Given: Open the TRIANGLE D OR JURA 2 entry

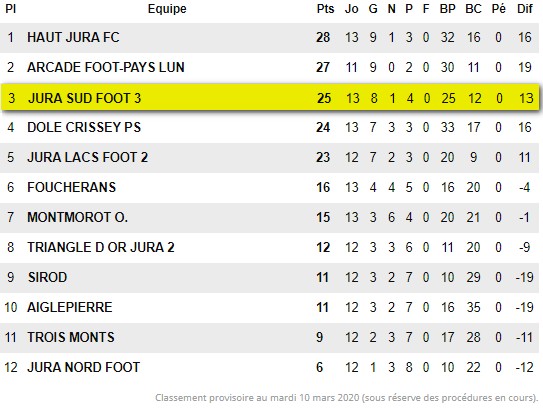Looking at the screenshot, I should (101, 247).
